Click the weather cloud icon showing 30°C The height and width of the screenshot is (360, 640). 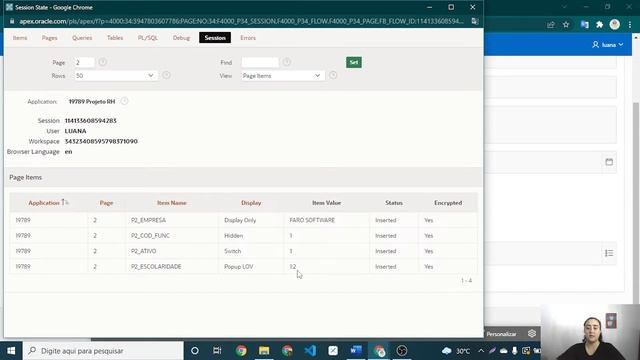(447, 351)
